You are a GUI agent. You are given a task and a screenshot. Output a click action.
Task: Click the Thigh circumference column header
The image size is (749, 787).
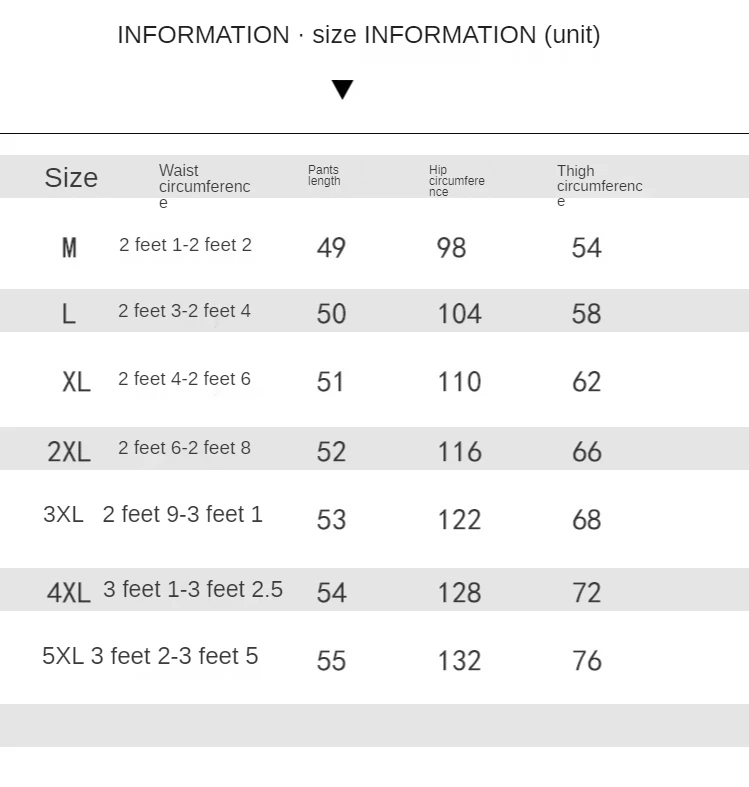pyautogui.click(x=599, y=186)
